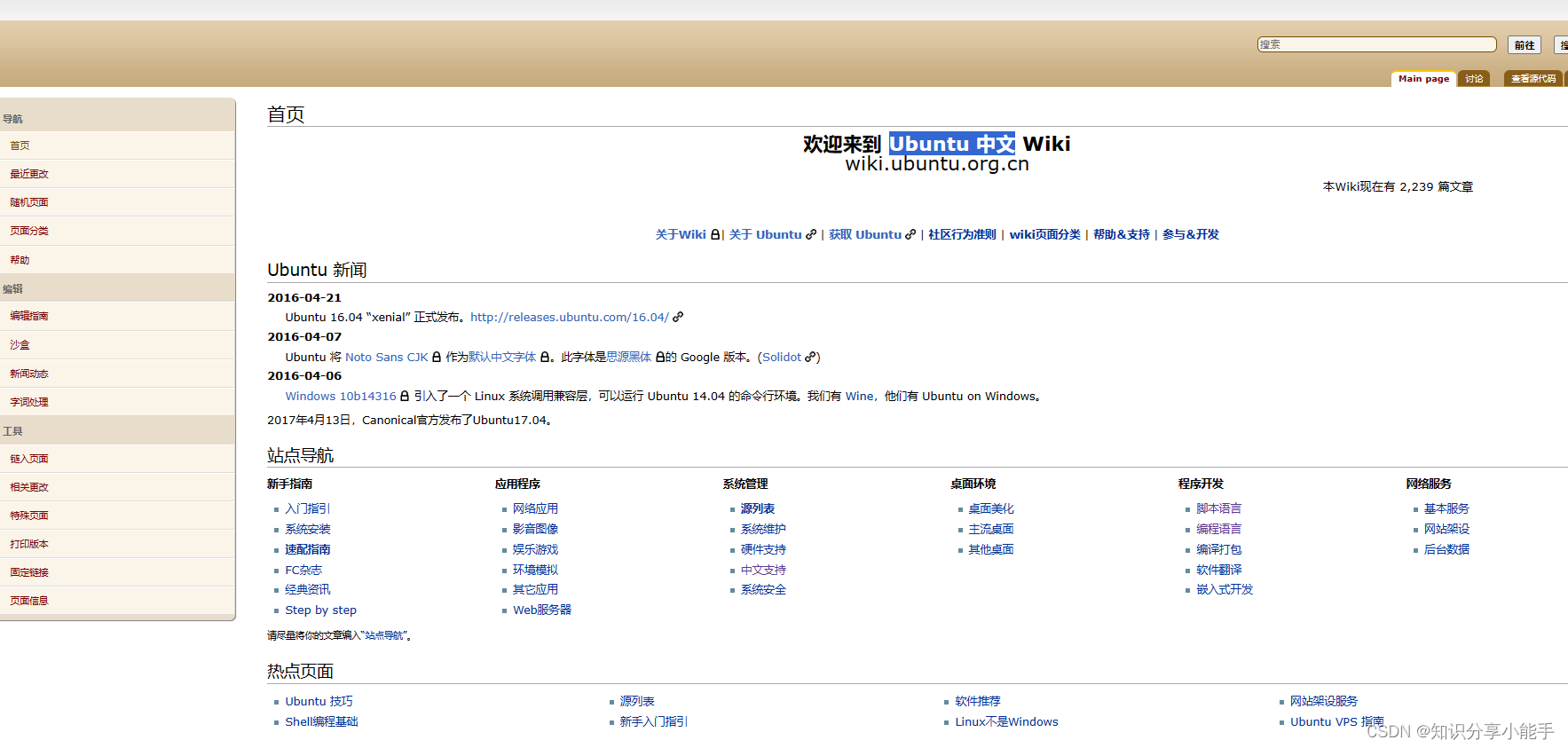Open 帮助&支持 link
This screenshot has width=1568, height=748.
(x=1121, y=234)
